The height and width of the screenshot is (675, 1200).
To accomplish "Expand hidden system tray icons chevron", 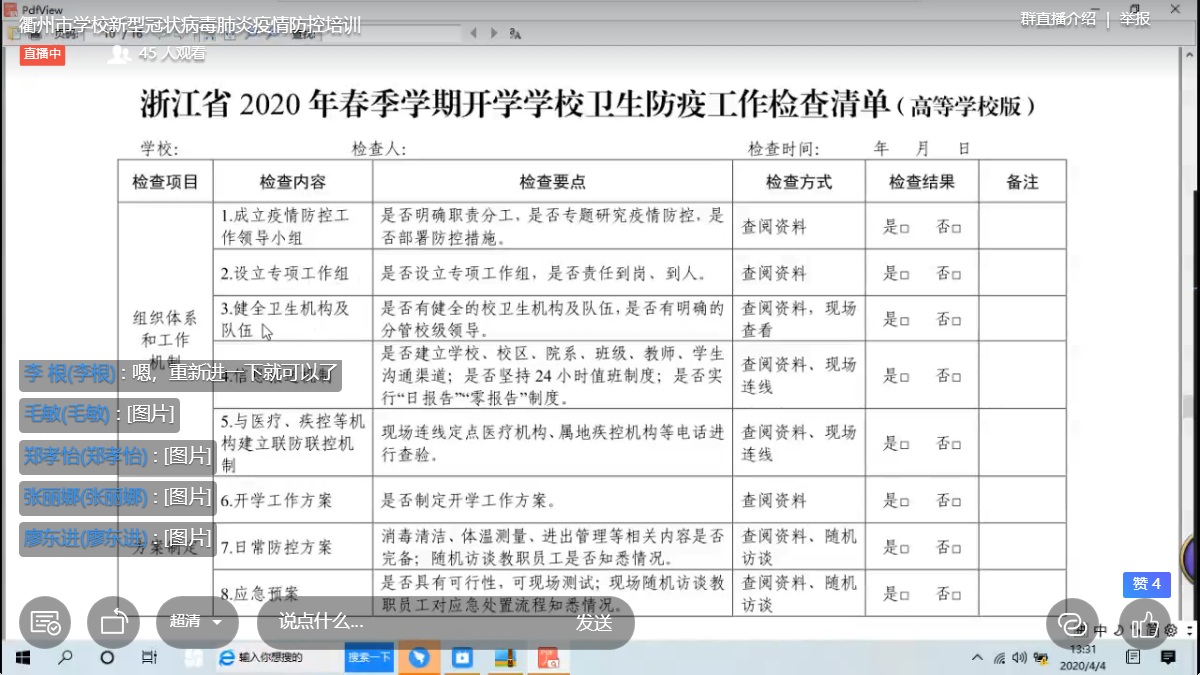I will click(977, 658).
